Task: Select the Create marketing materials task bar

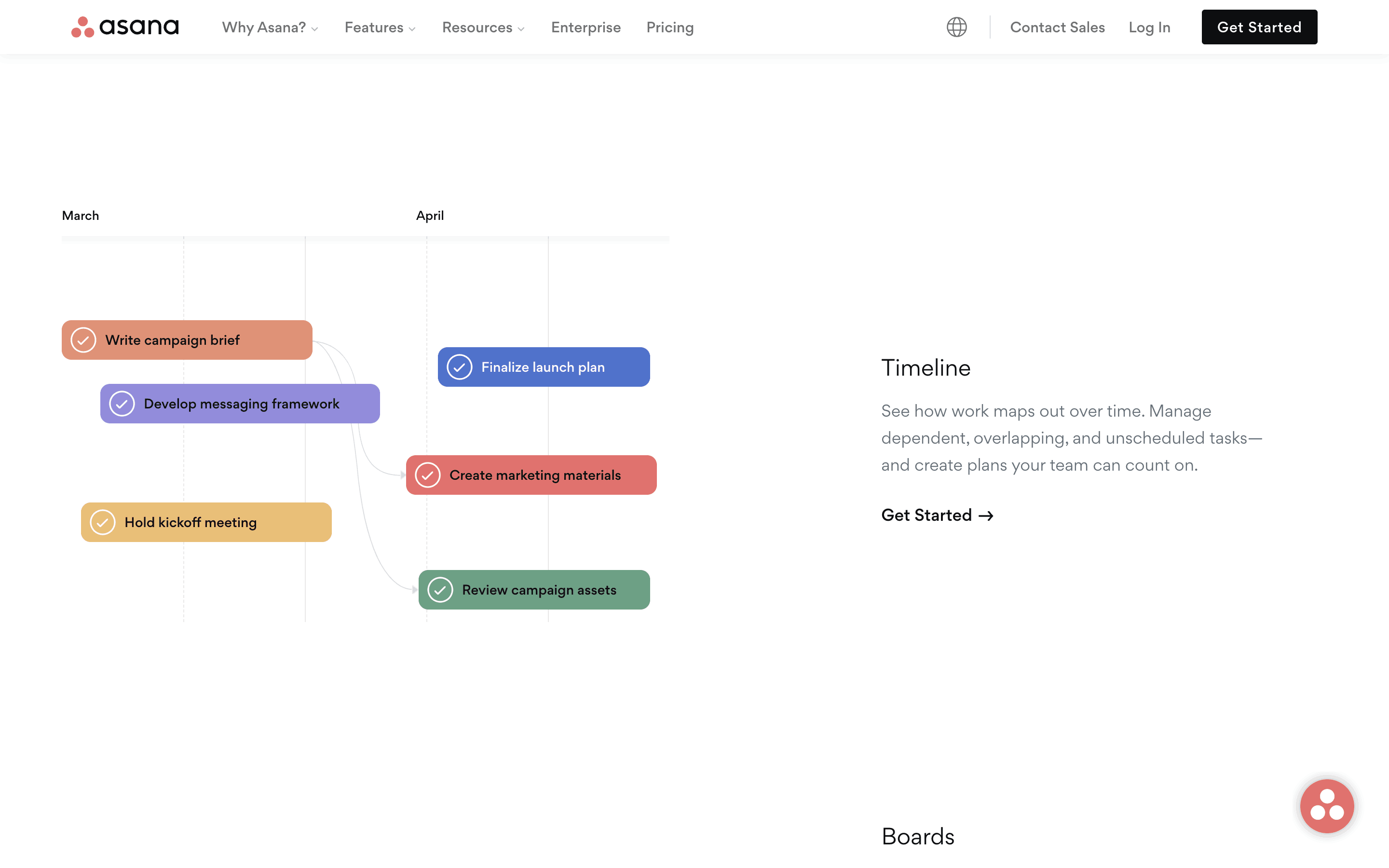Action: (531, 475)
